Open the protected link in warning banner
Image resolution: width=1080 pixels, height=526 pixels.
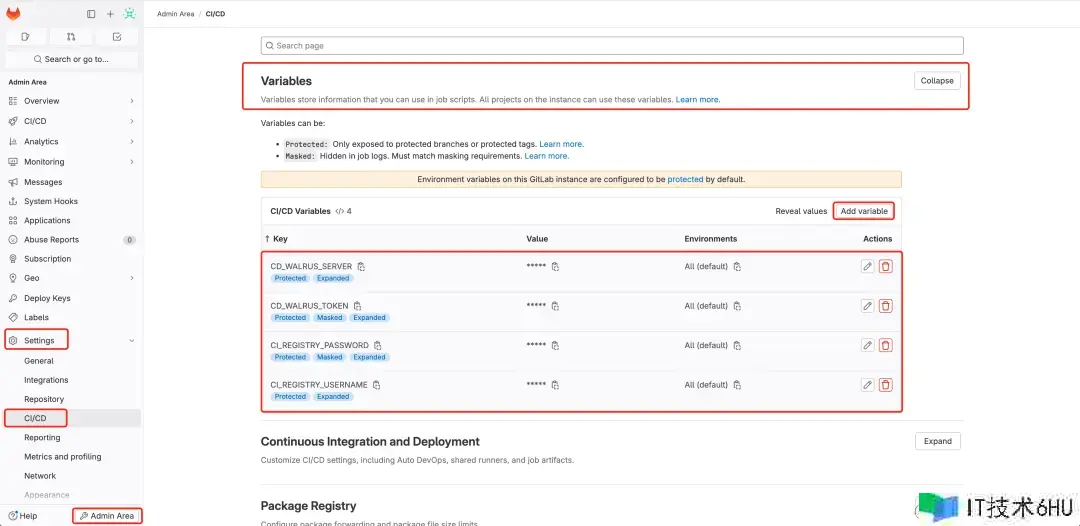click(685, 180)
